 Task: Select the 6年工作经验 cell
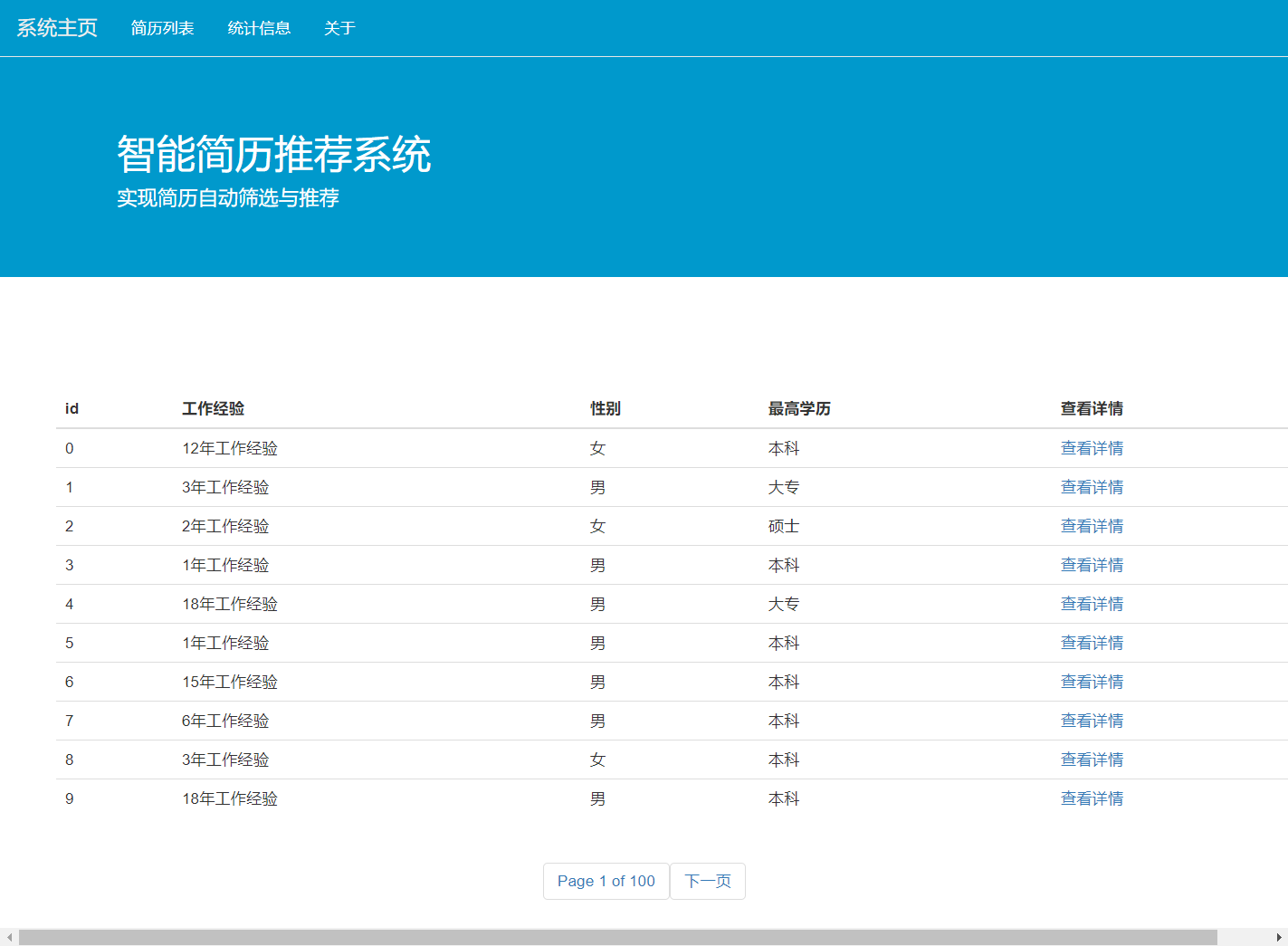(225, 721)
